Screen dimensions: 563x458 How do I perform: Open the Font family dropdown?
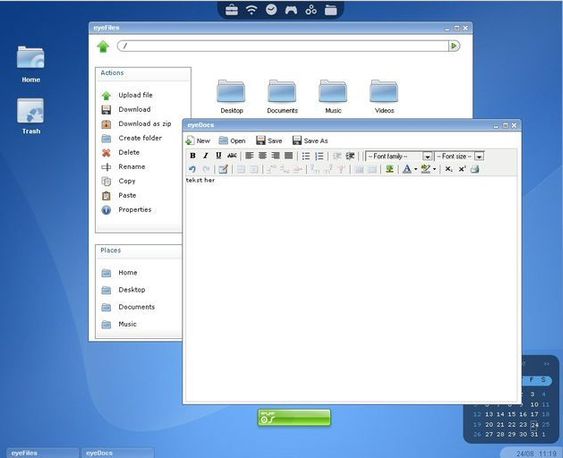click(399, 156)
